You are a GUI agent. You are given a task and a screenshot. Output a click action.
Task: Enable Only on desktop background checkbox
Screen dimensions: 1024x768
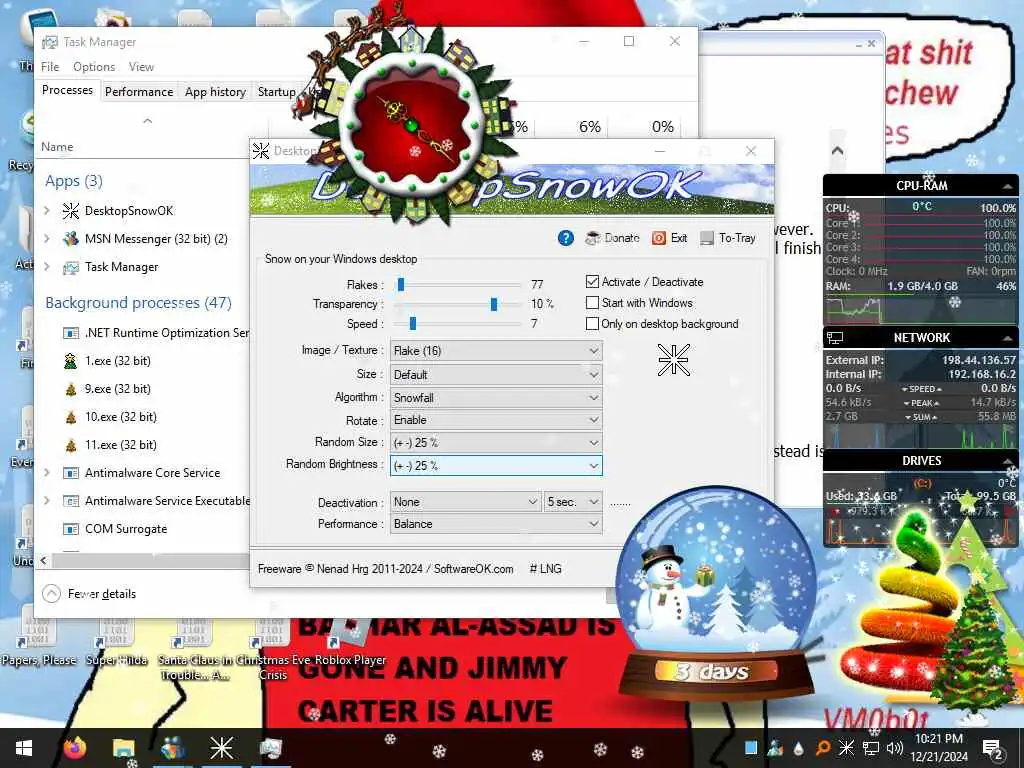click(x=592, y=324)
